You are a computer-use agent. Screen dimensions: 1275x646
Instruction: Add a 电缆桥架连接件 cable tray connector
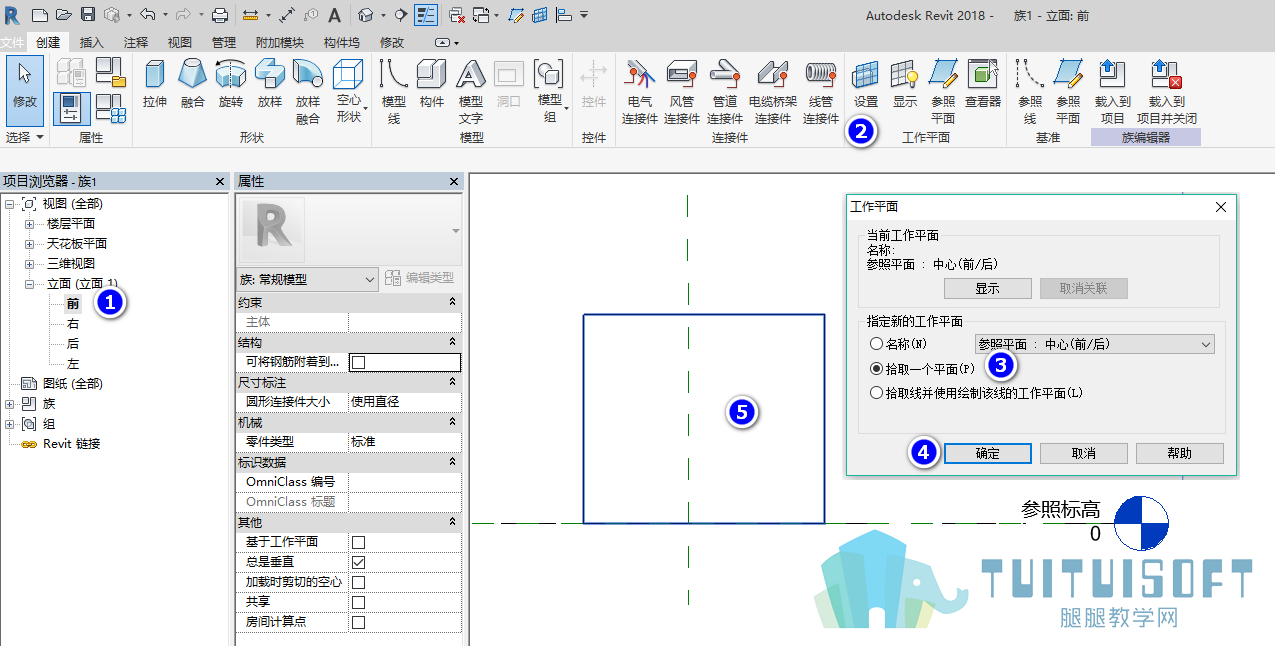tap(774, 91)
